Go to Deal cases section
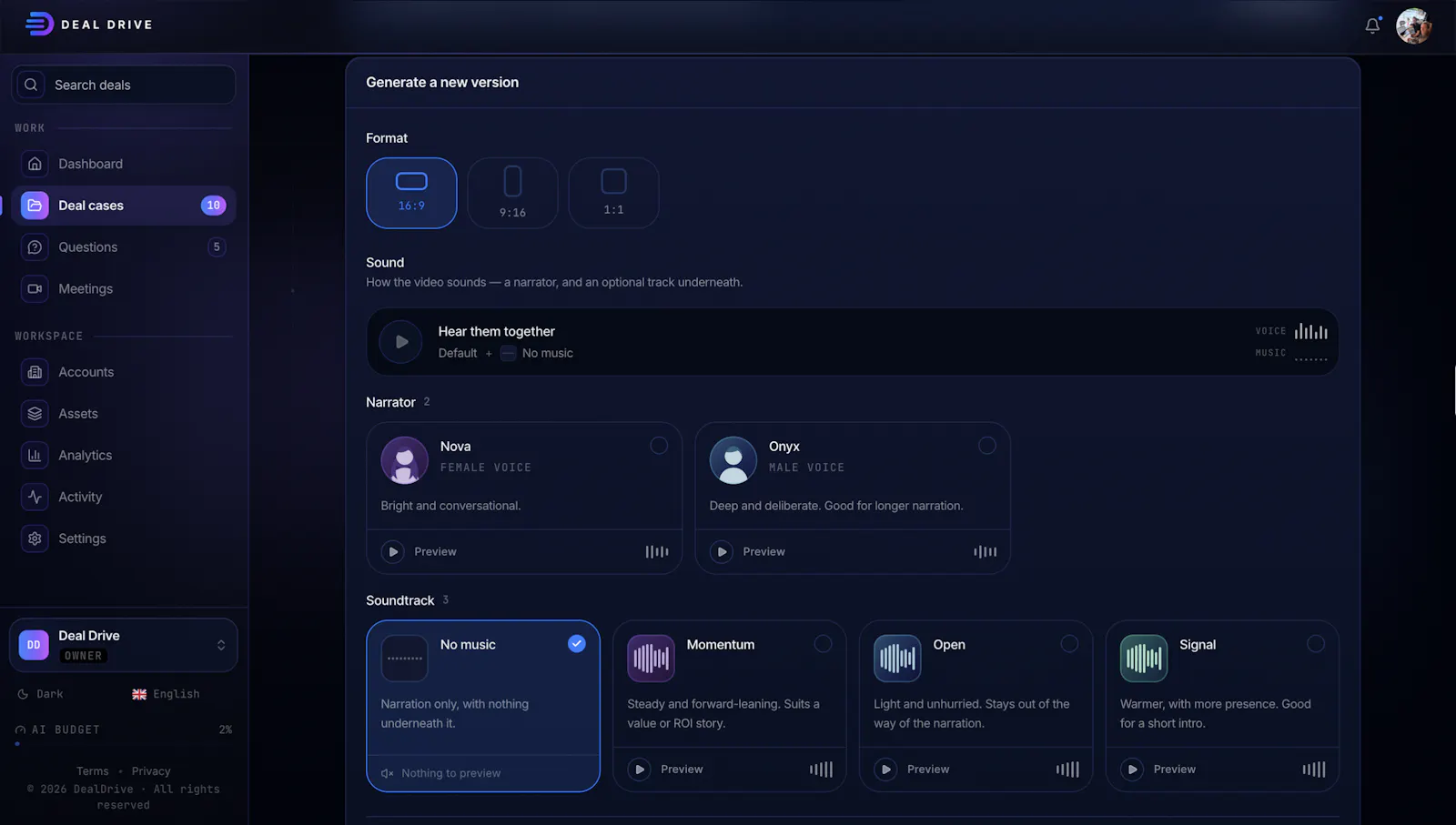 tap(124, 206)
